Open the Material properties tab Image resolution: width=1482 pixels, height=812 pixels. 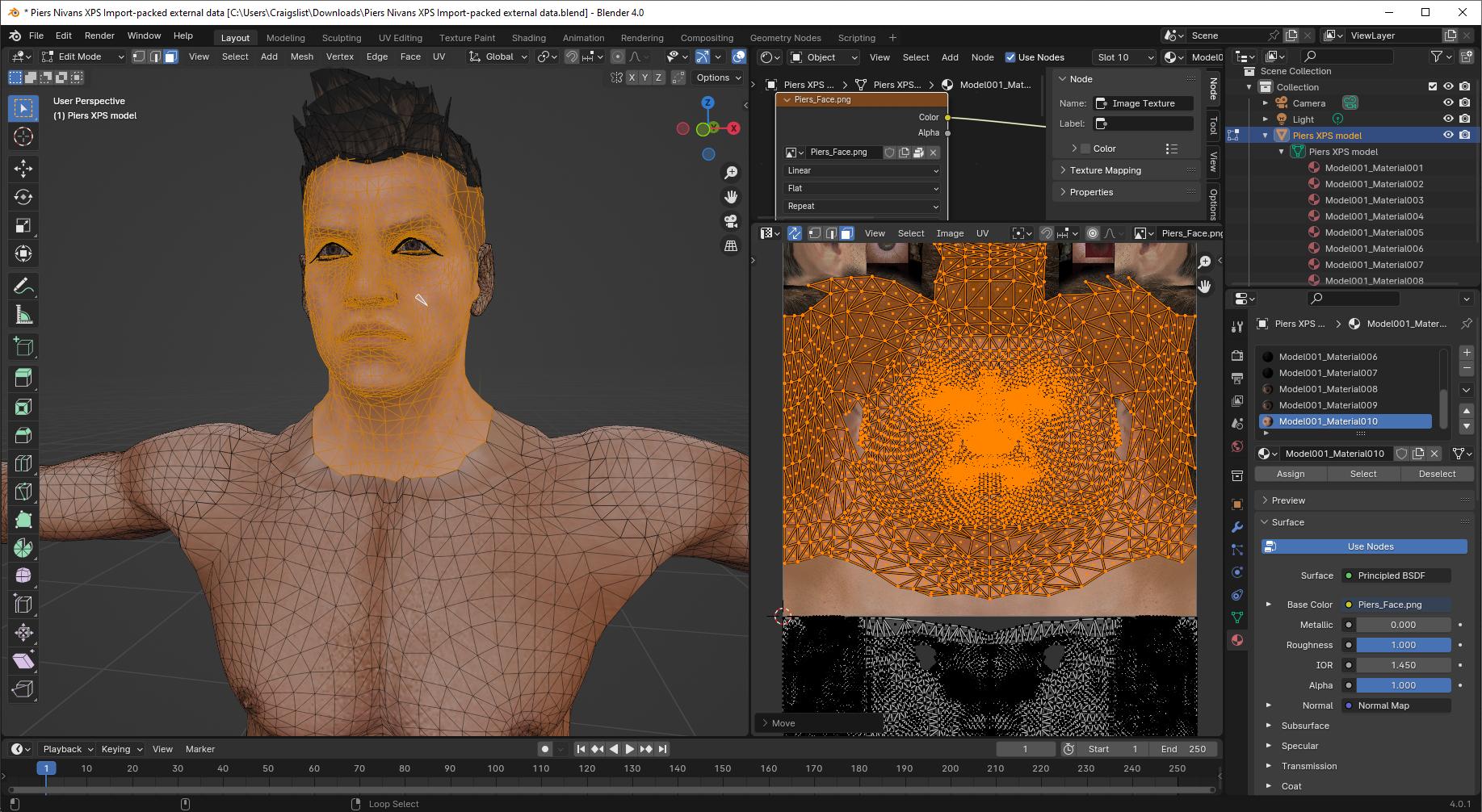tap(1236, 640)
